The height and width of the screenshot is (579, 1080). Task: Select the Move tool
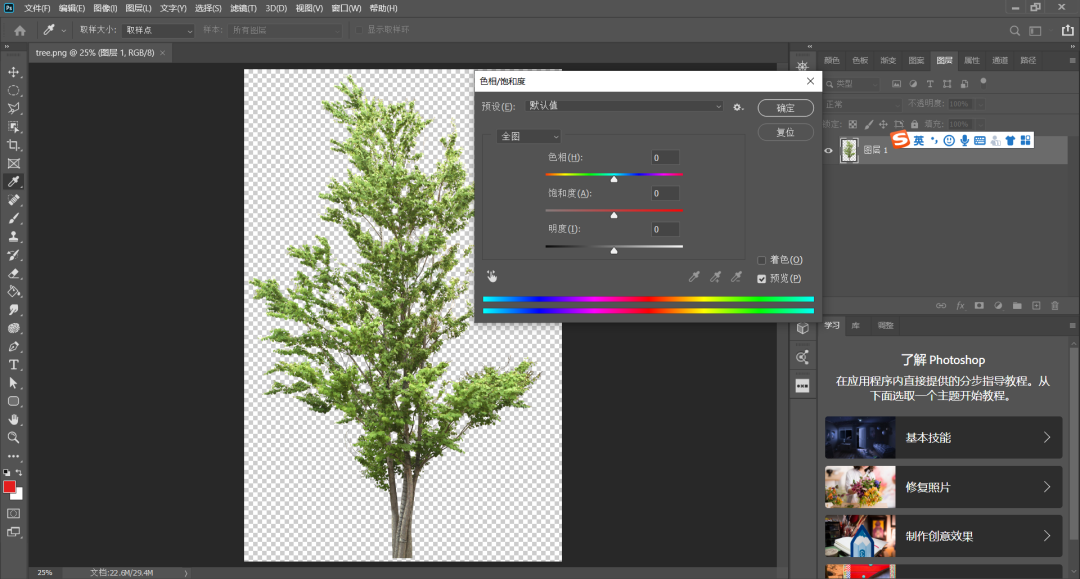tap(13, 72)
